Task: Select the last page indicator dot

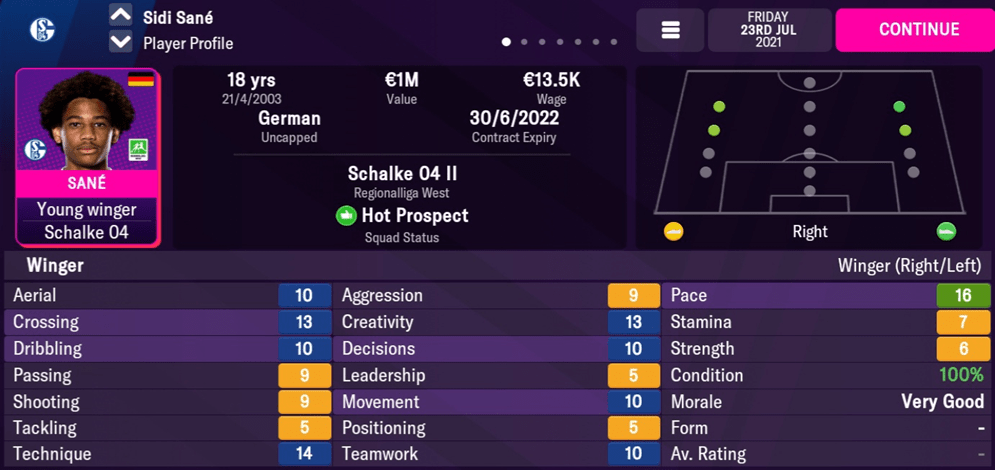Action: (x=614, y=42)
